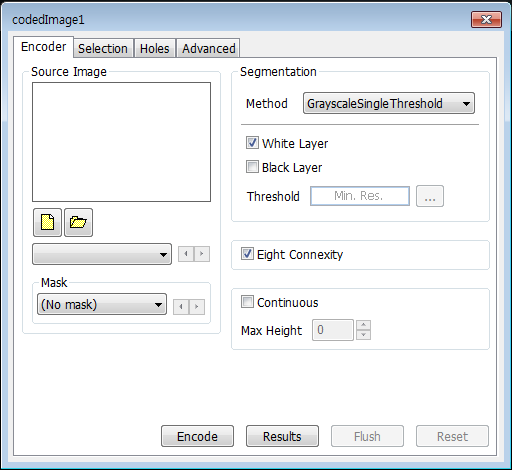Click next arrow beside source image dropdown

(x=202, y=254)
